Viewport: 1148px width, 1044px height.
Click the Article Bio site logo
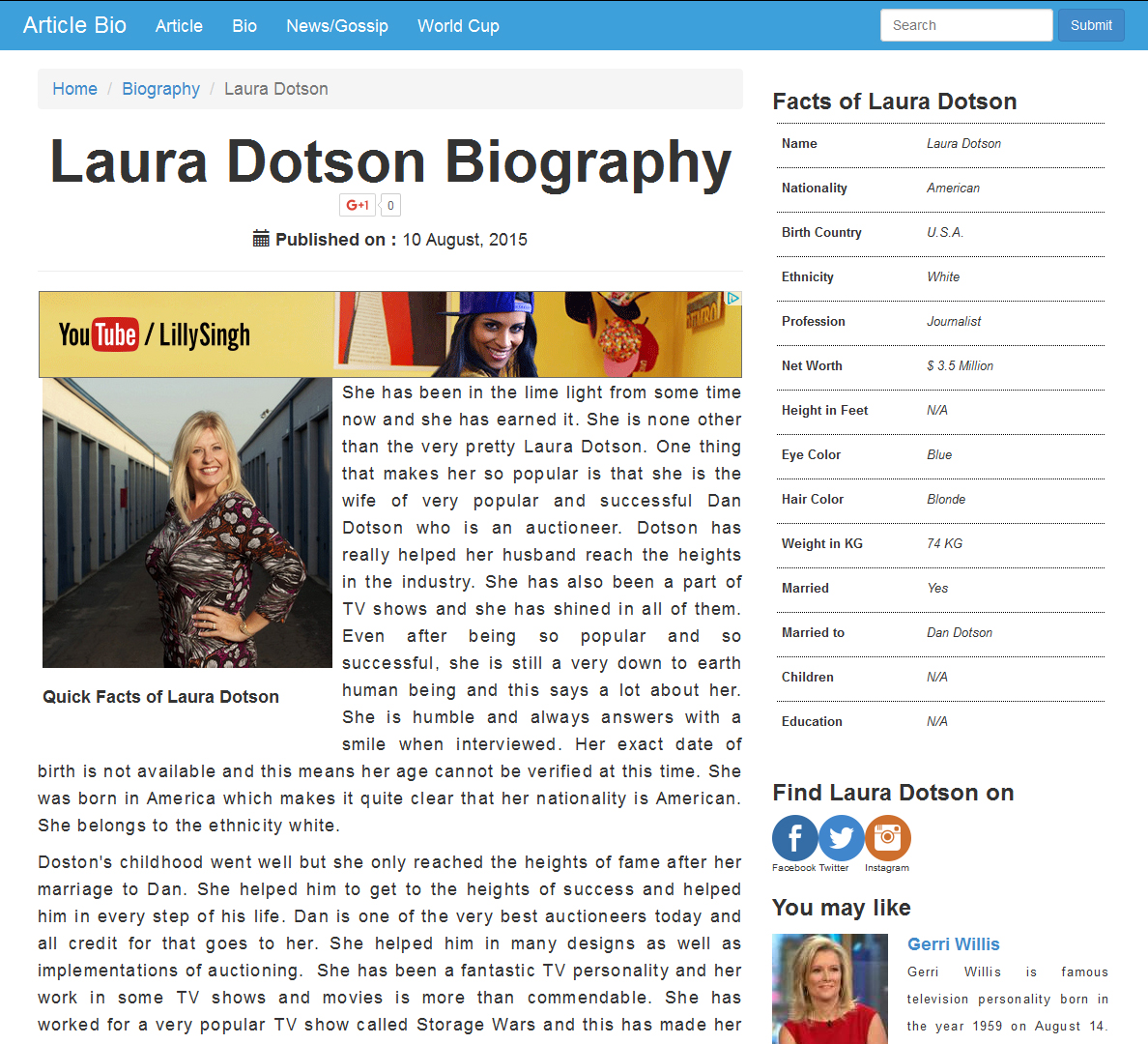[x=74, y=25]
